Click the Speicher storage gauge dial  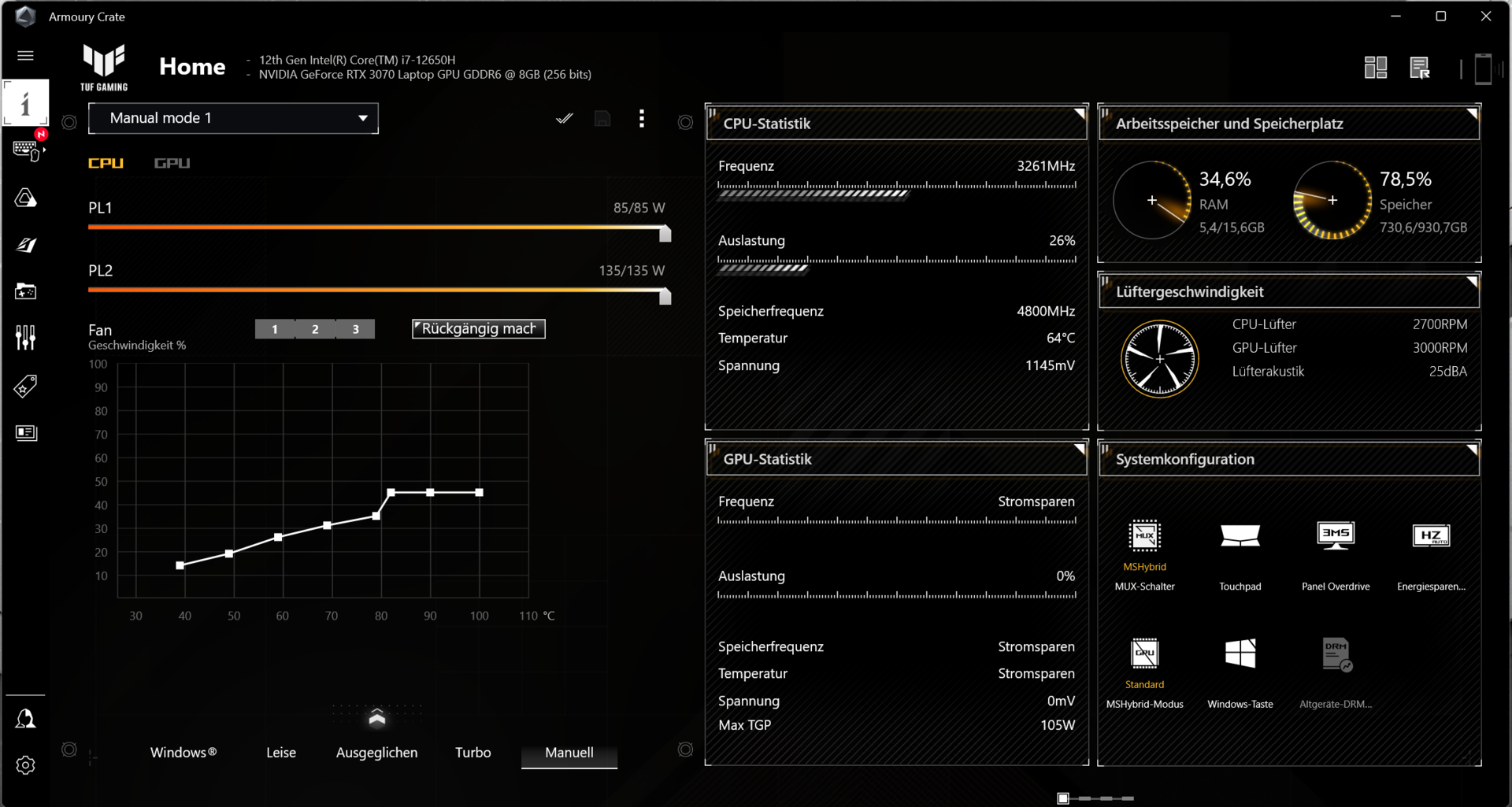point(1332,200)
